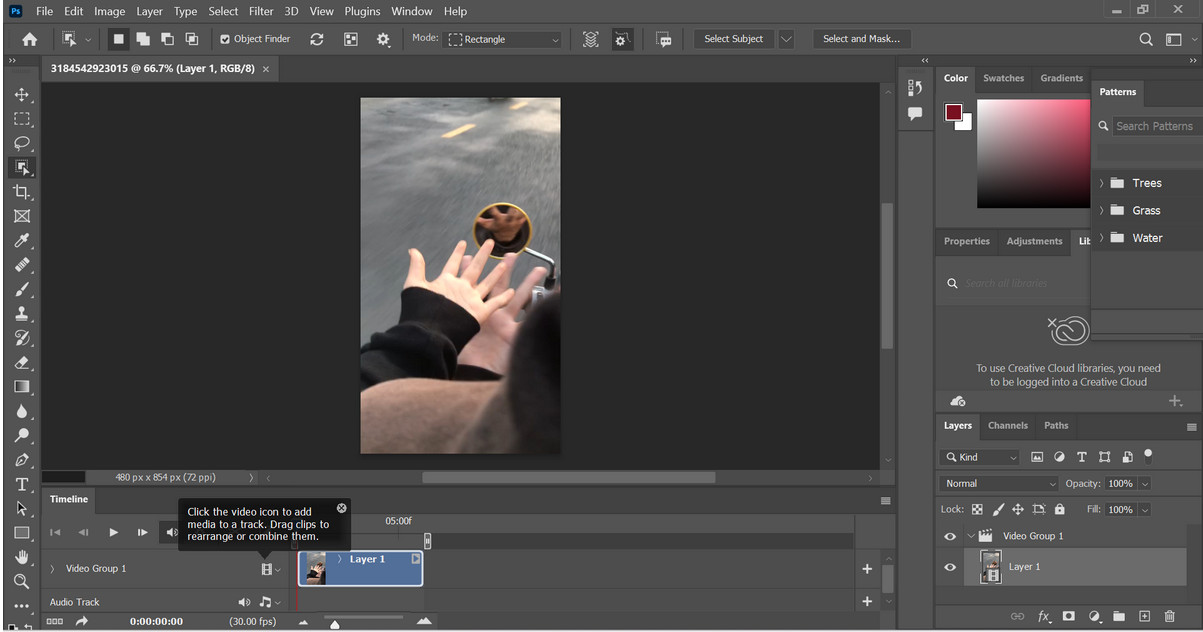Switch to the Swatches tab
The width and height of the screenshot is (1203, 632).
1003,78
